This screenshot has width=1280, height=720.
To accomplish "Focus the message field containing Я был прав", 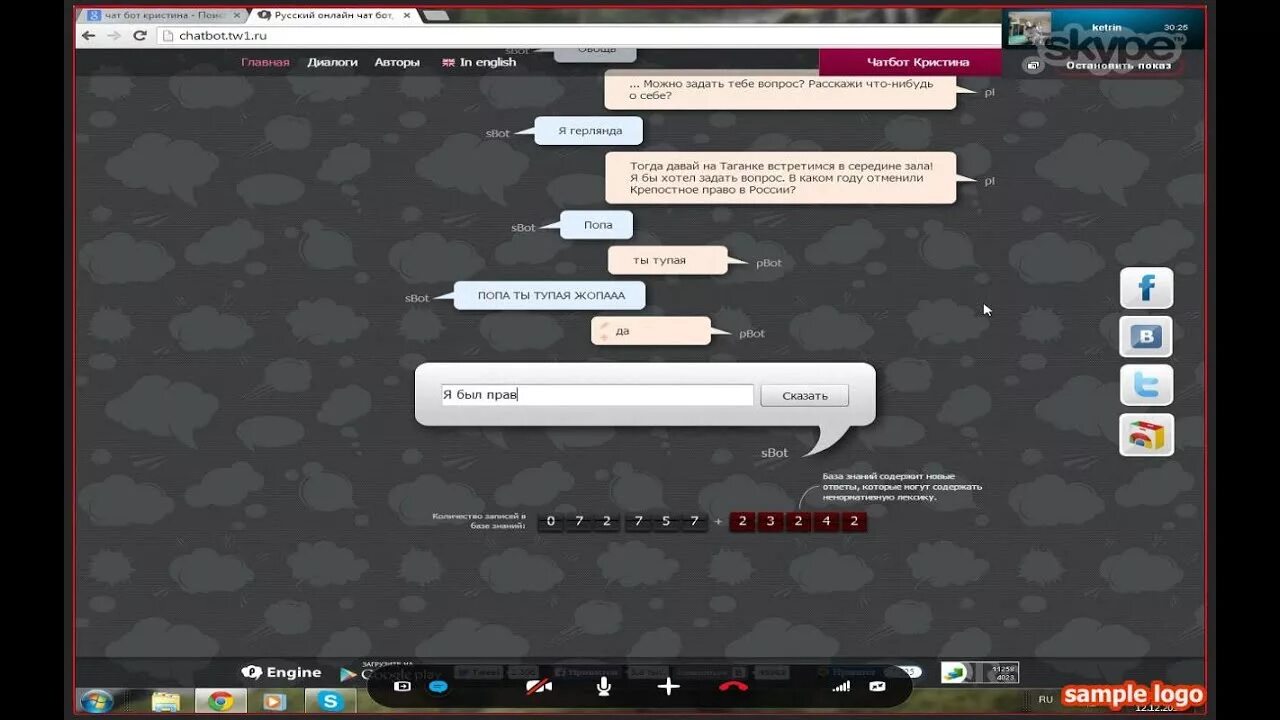I will tap(597, 395).
